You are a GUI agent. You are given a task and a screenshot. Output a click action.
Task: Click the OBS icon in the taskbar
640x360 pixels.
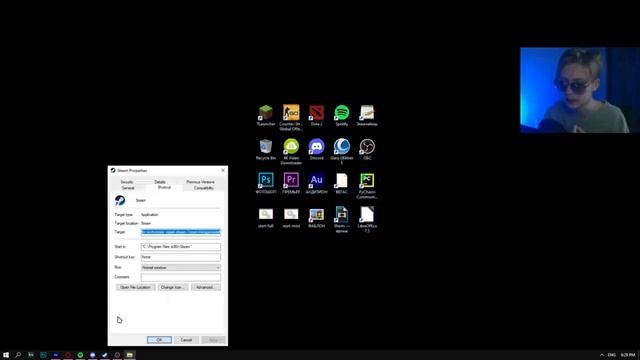117,355
